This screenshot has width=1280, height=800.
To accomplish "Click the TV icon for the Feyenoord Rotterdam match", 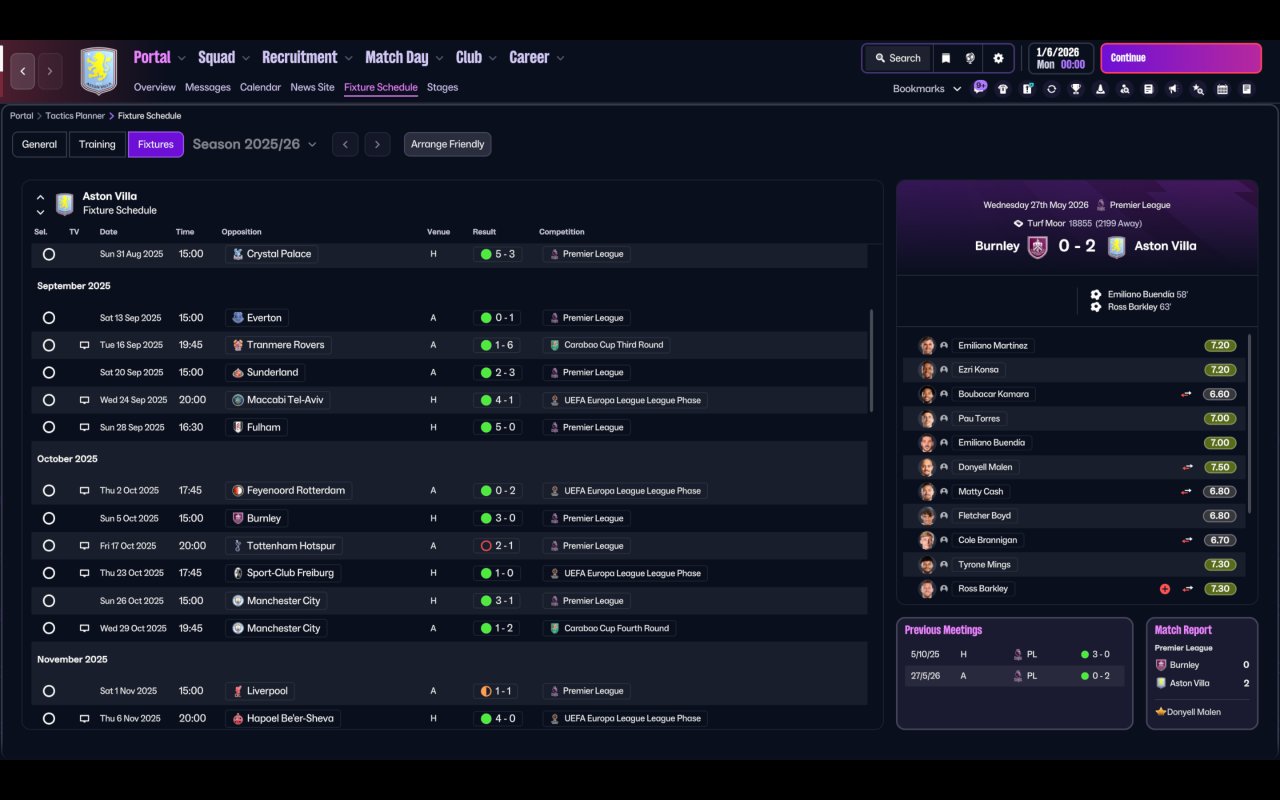I will pos(84,491).
